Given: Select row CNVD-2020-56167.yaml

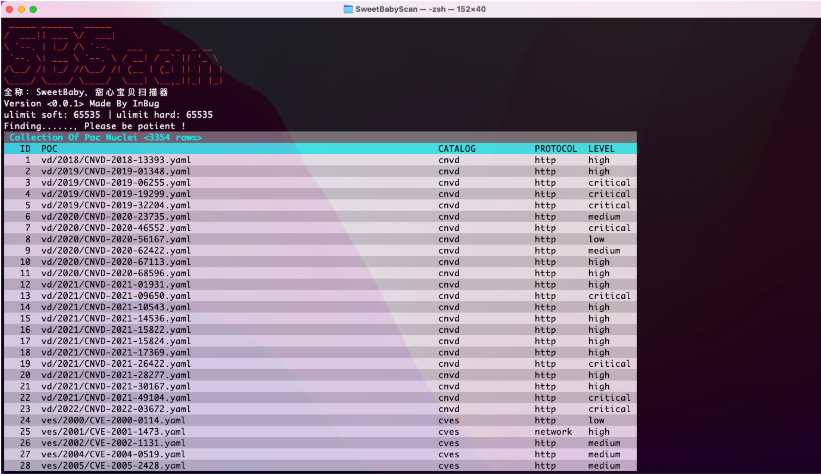Looking at the screenshot, I should [320, 239].
